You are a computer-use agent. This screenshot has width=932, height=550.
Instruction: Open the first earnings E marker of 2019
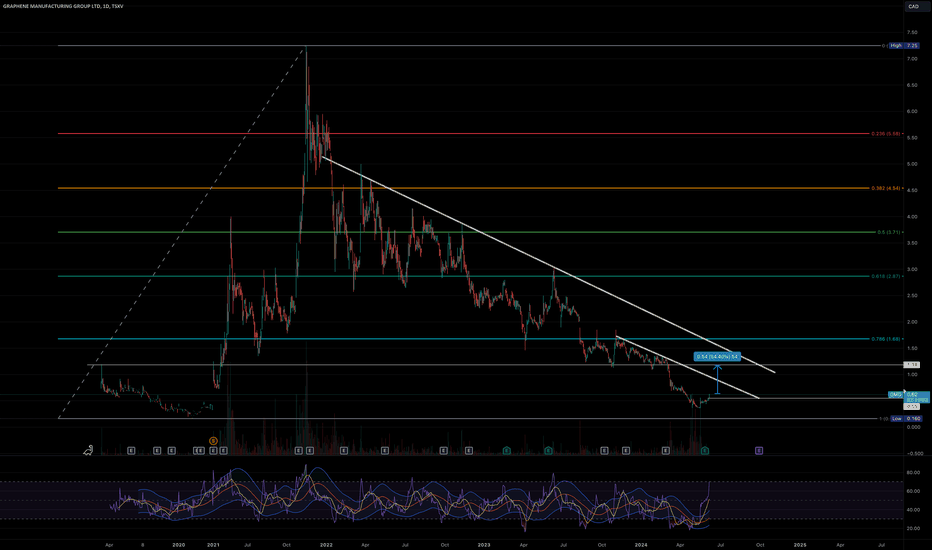[131, 451]
